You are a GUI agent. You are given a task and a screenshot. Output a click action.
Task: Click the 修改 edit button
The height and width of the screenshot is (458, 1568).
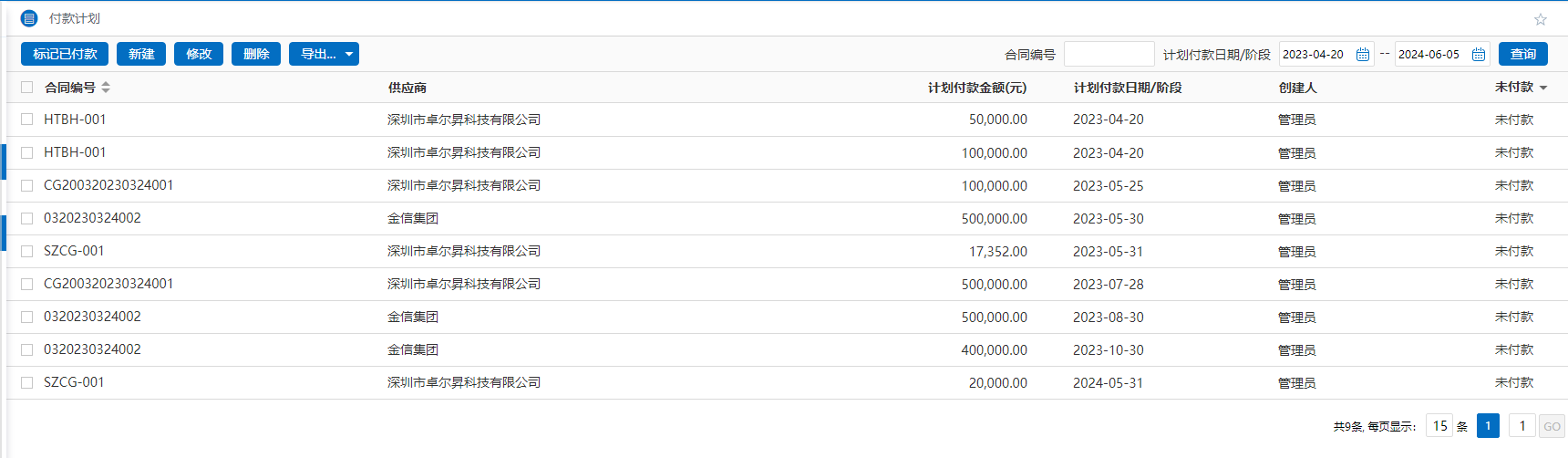pyautogui.click(x=199, y=54)
